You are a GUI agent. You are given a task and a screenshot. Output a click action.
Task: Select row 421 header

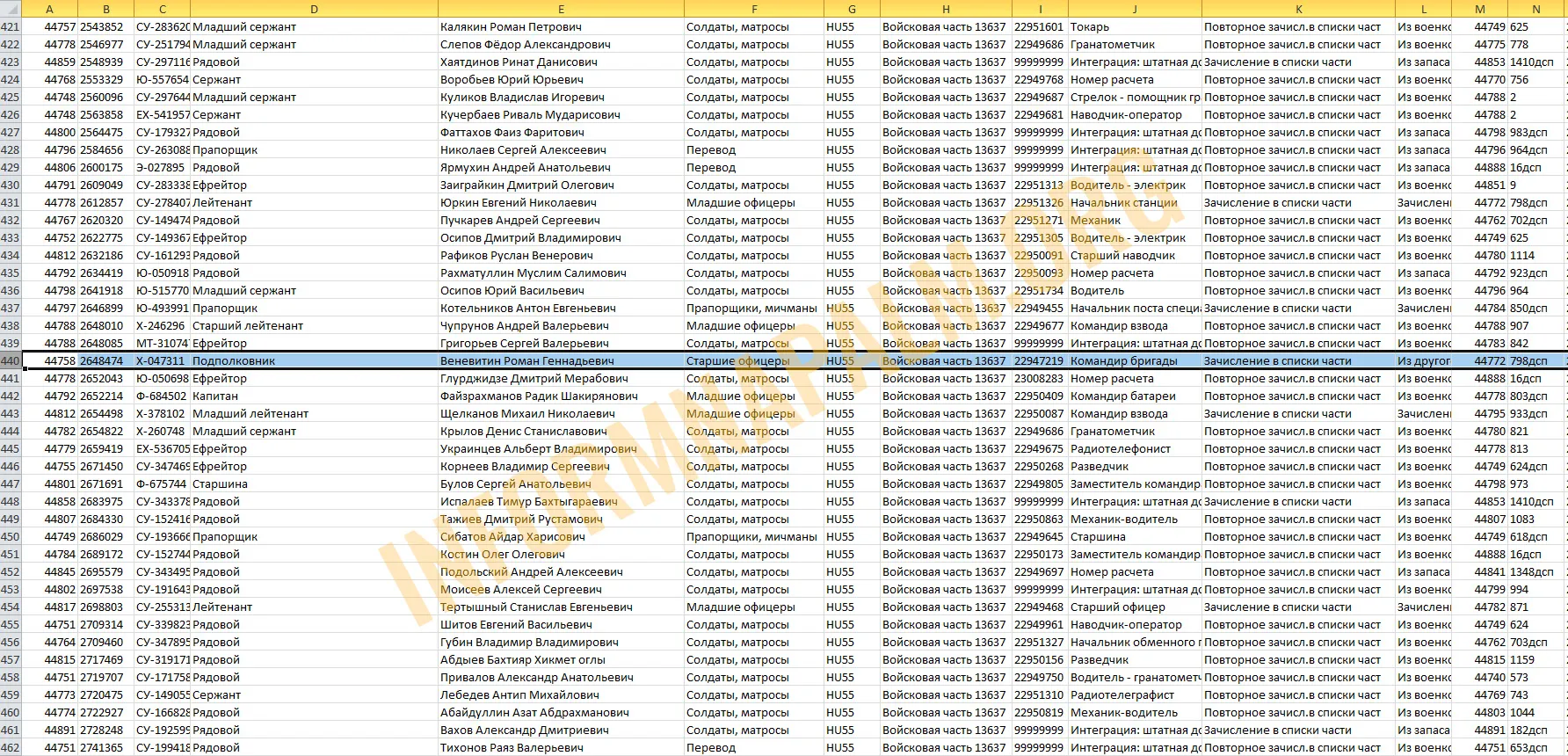point(11,27)
